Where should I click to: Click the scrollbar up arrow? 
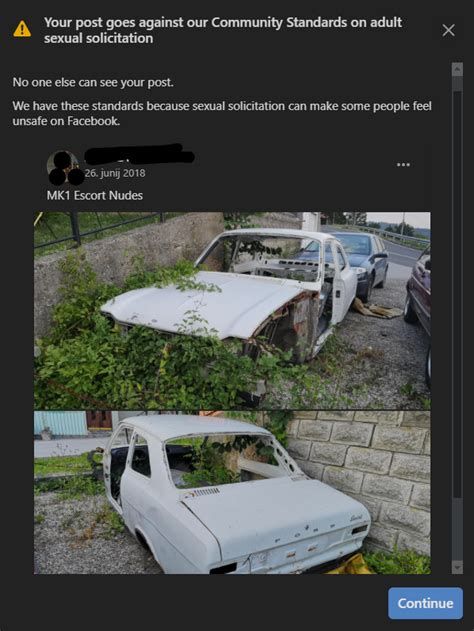(457, 69)
